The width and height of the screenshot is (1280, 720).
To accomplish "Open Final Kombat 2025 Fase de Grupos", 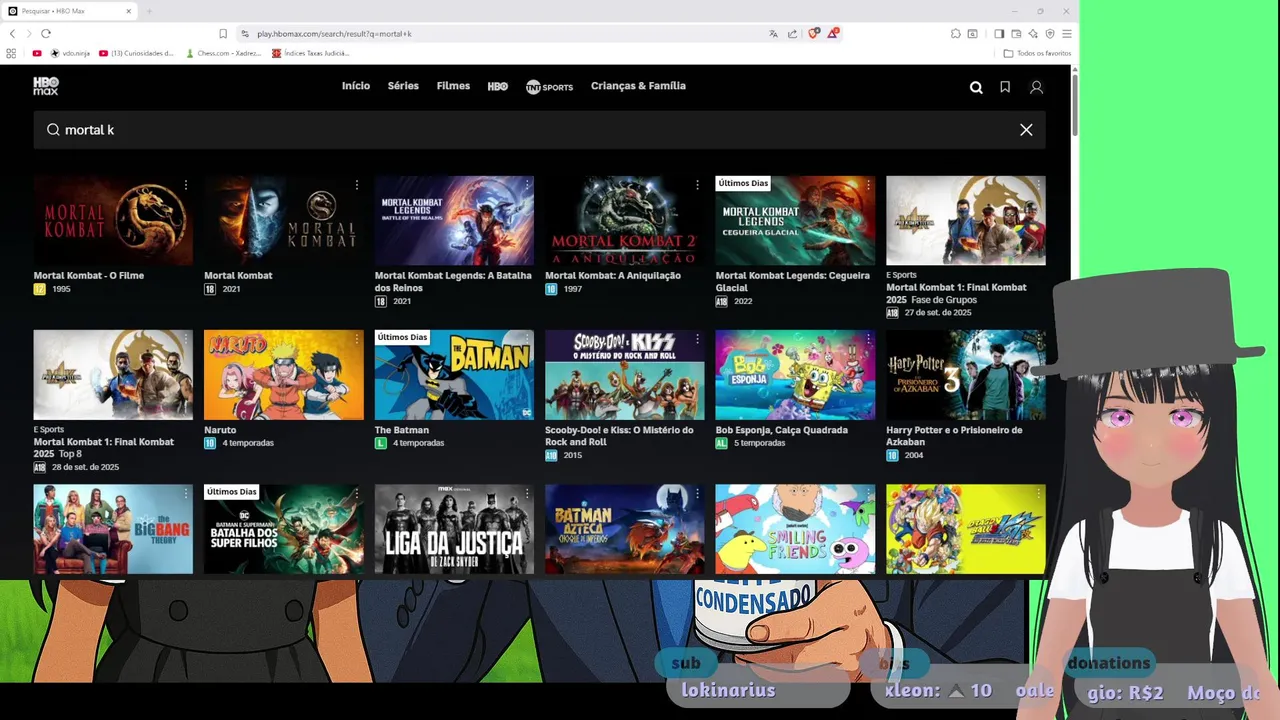I will (966, 221).
